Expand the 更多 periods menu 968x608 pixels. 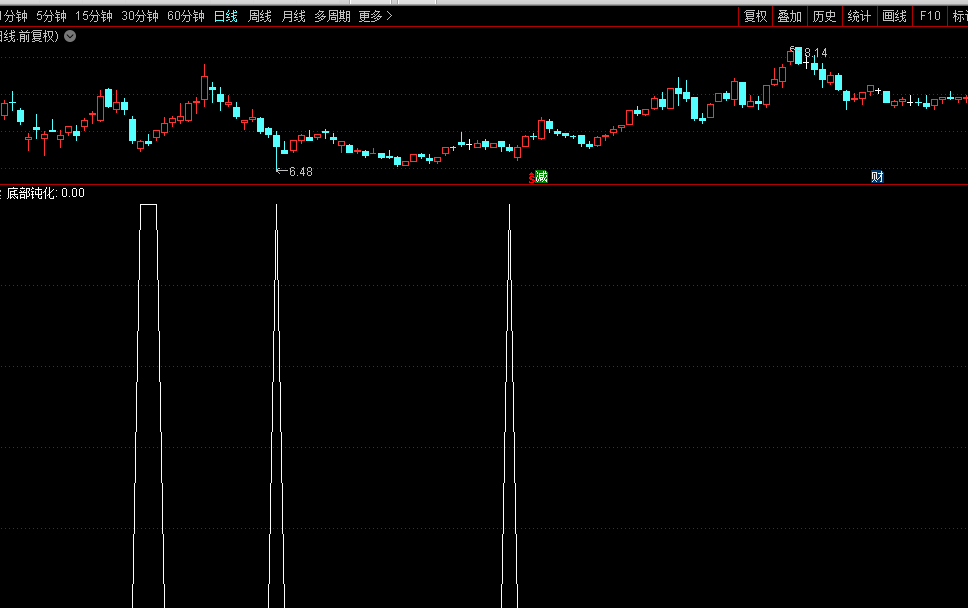pos(375,16)
